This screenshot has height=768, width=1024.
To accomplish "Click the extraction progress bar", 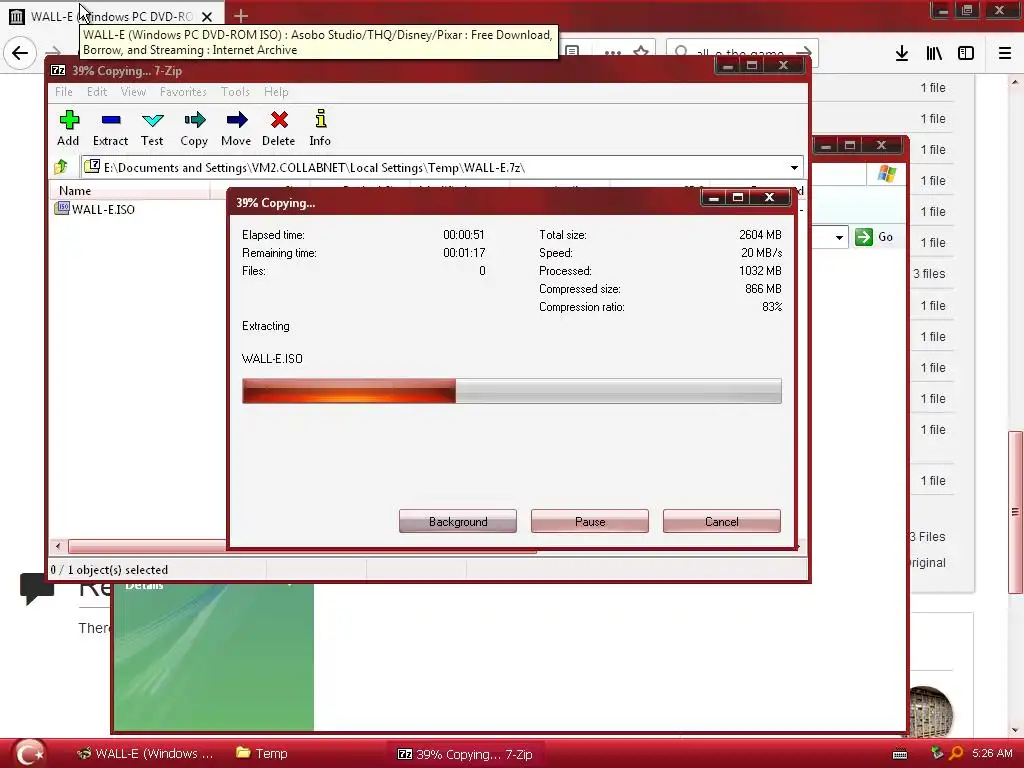I will click(511, 391).
